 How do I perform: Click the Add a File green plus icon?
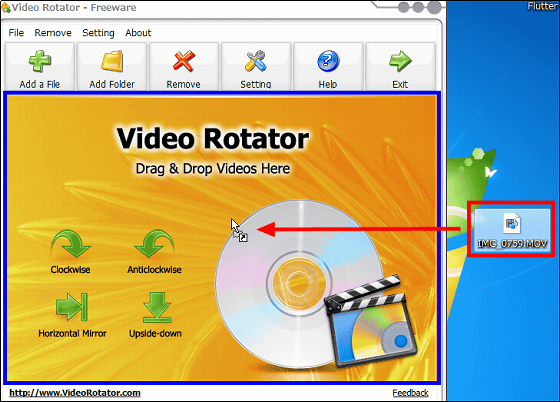(40, 61)
